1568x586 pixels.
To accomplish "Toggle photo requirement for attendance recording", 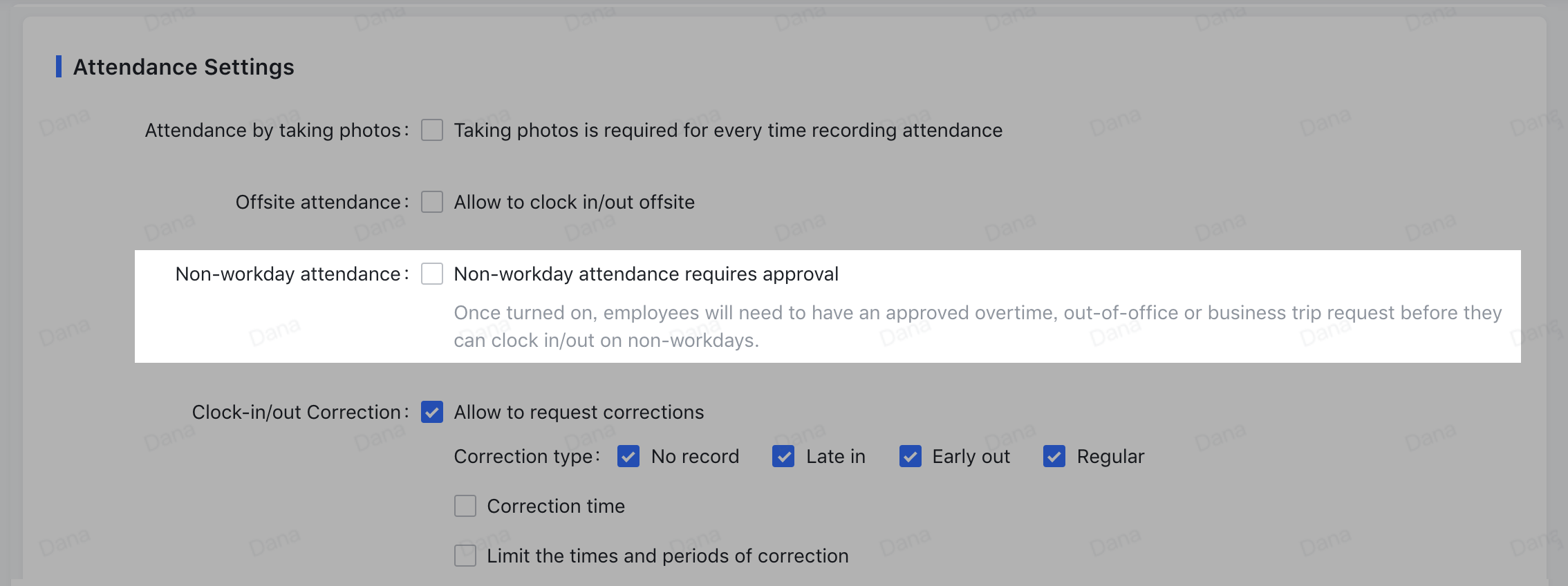I will click(431, 130).
